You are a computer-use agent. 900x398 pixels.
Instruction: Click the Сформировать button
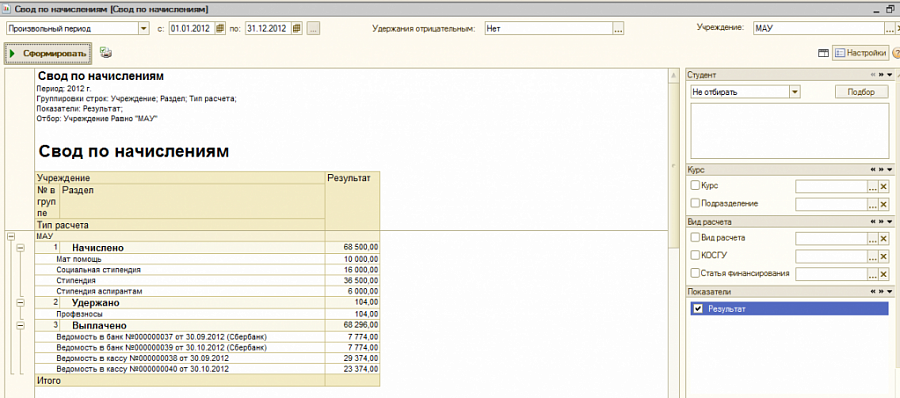click(x=48, y=53)
